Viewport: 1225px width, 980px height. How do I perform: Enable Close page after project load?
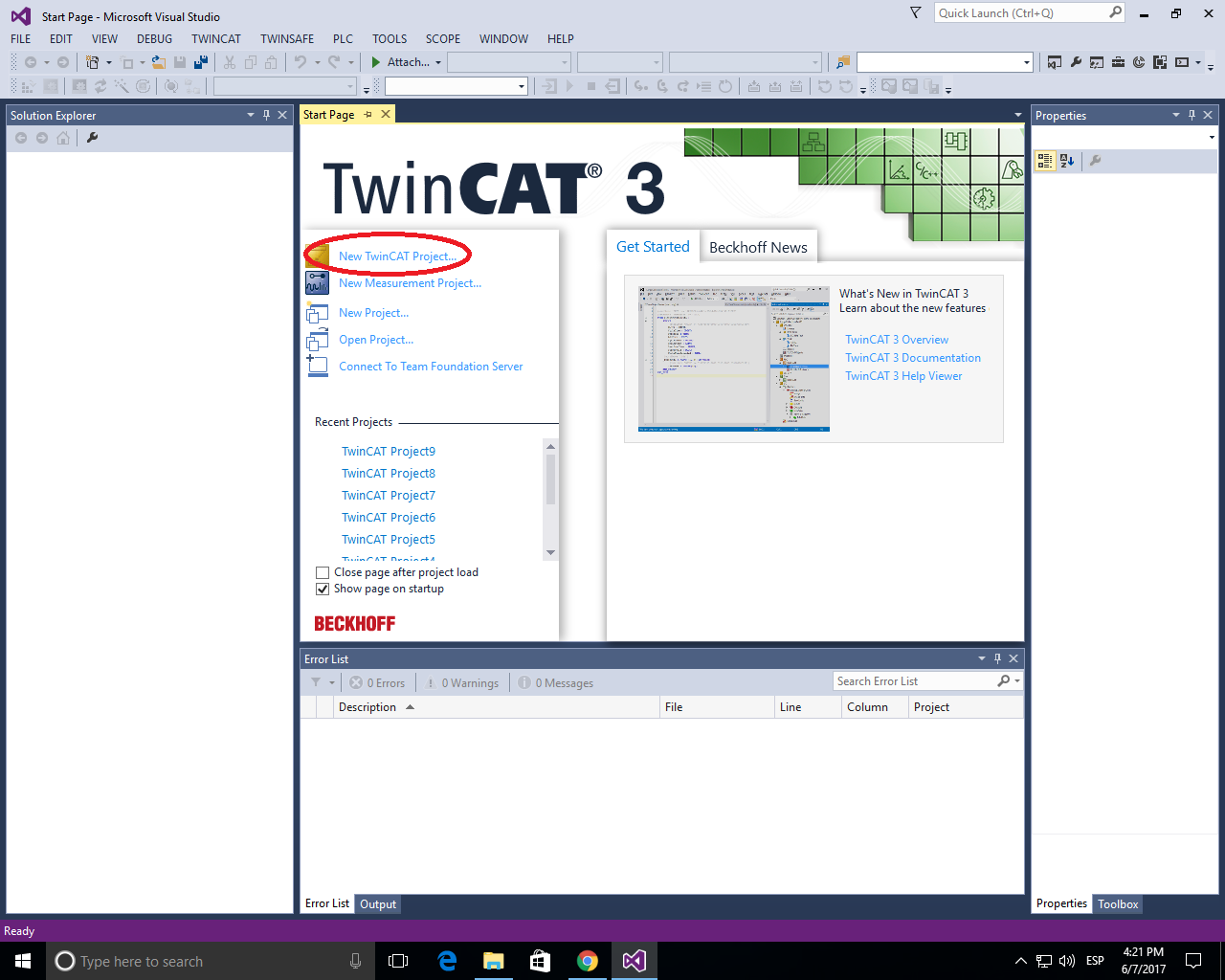click(323, 572)
